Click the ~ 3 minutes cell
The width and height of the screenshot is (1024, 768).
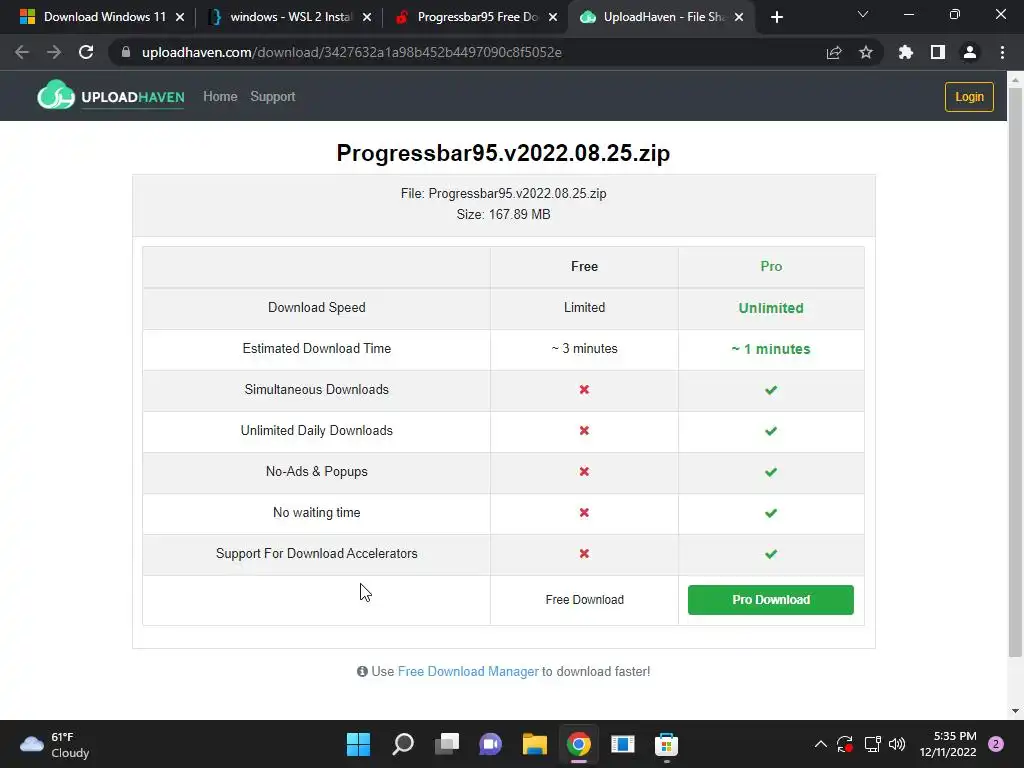coord(584,349)
